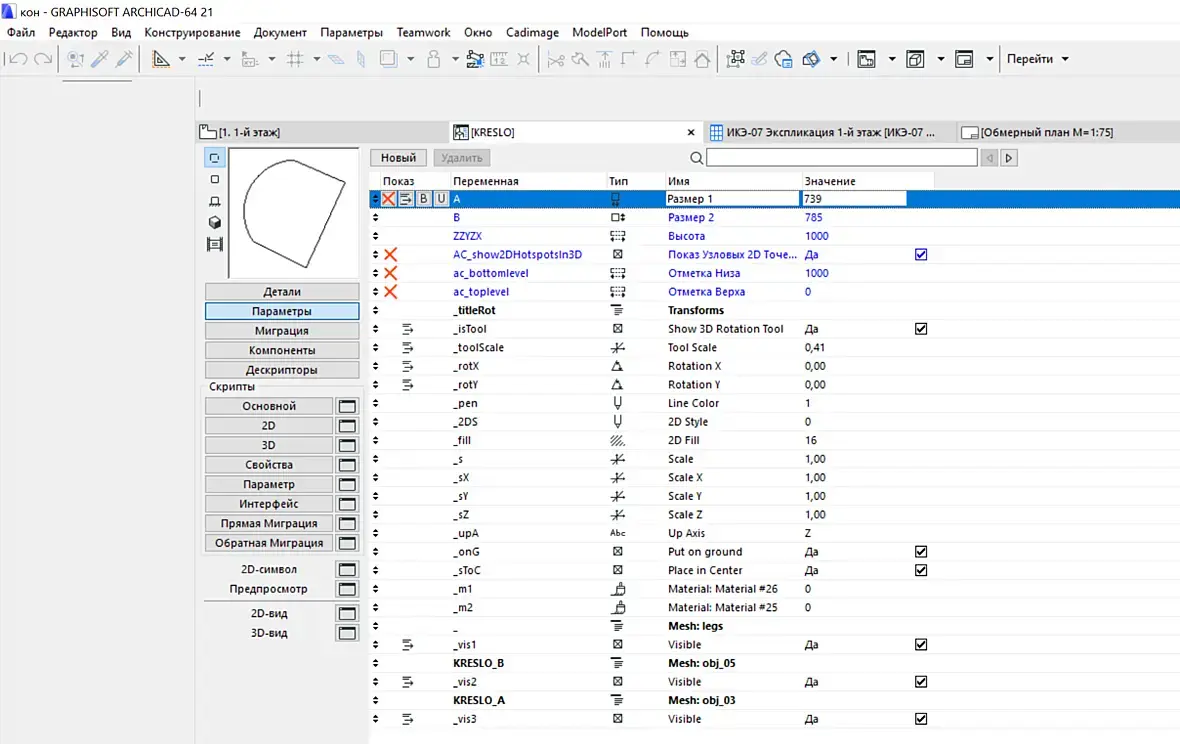Click the underline 'U' icon in row A

click(x=440, y=199)
